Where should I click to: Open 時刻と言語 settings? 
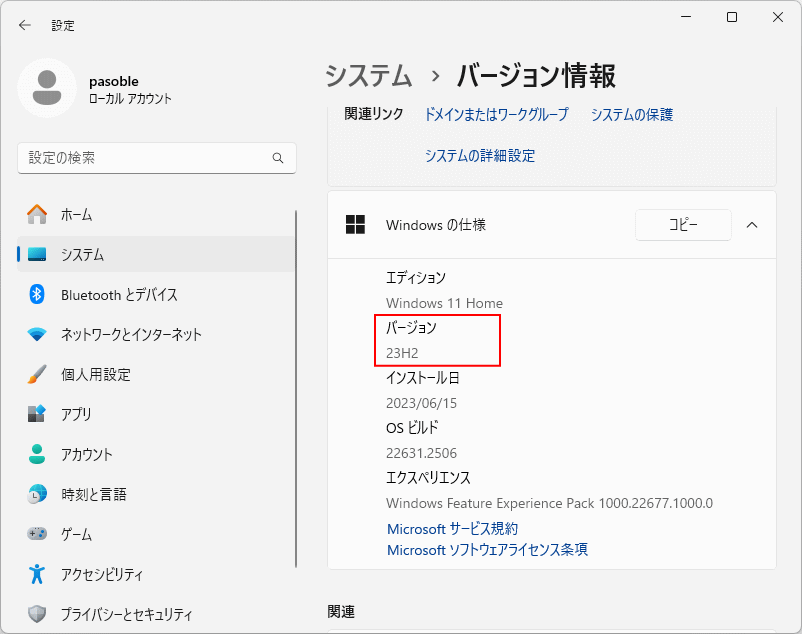coord(156,494)
